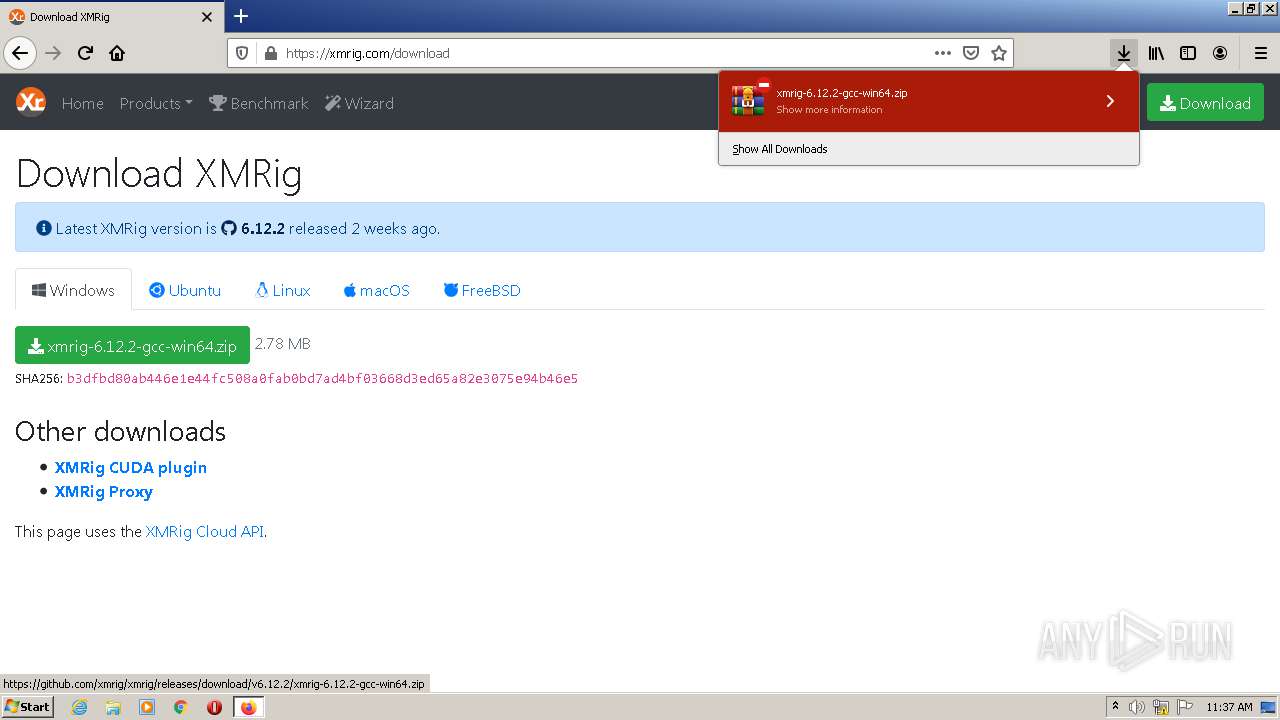1280x720 pixels.
Task: Switch to the macOS tab
Action: pos(376,290)
